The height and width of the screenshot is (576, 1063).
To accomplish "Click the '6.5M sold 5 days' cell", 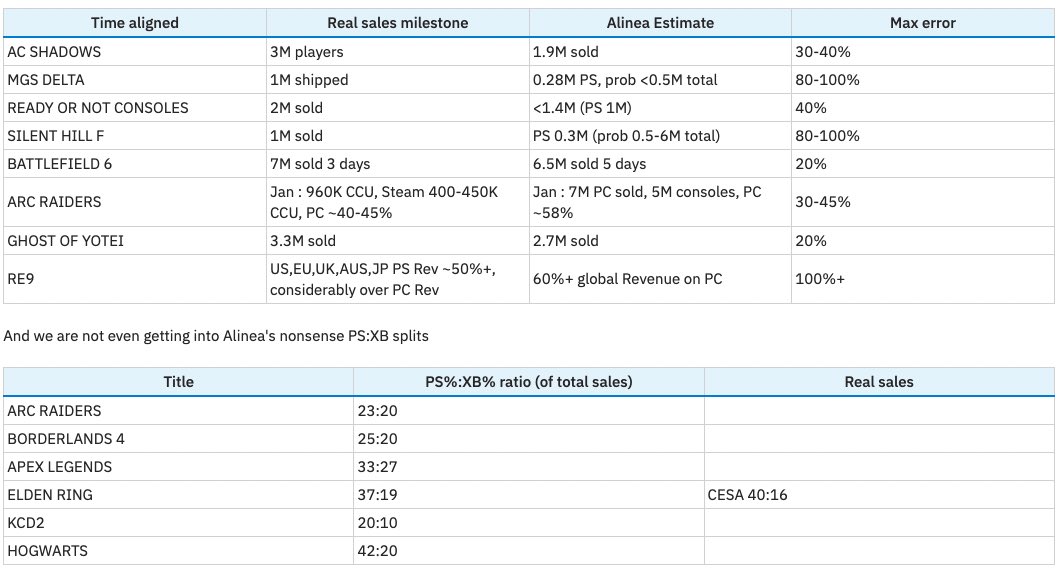I will tap(660, 164).
